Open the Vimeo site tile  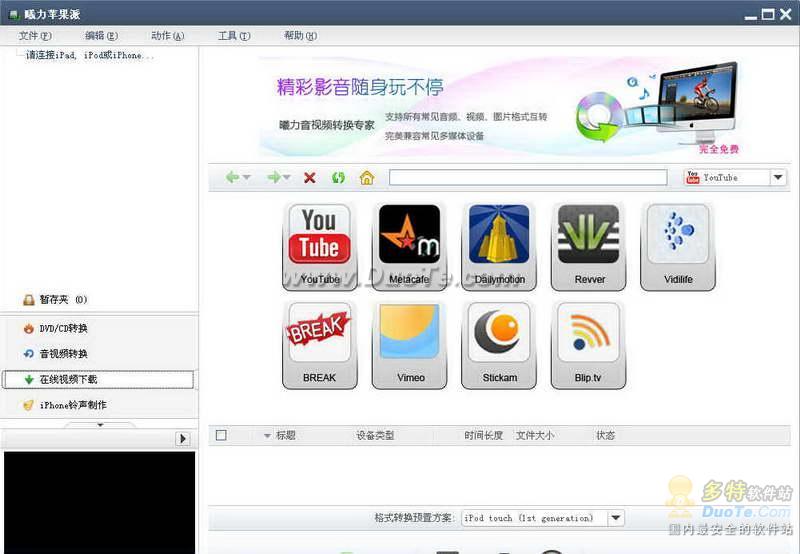click(409, 345)
